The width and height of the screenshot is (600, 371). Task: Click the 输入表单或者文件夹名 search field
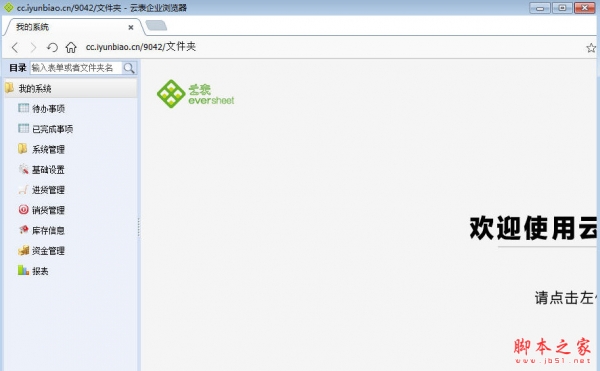pyautogui.click(x=76, y=68)
